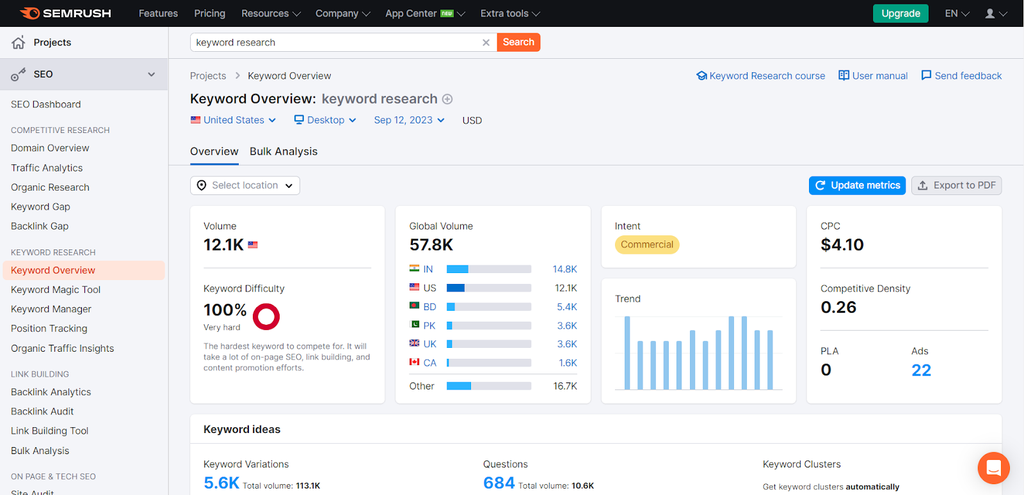Switch to the Bulk Analysis tab
This screenshot has width=1024, height=495.
(x=283, y=151)
